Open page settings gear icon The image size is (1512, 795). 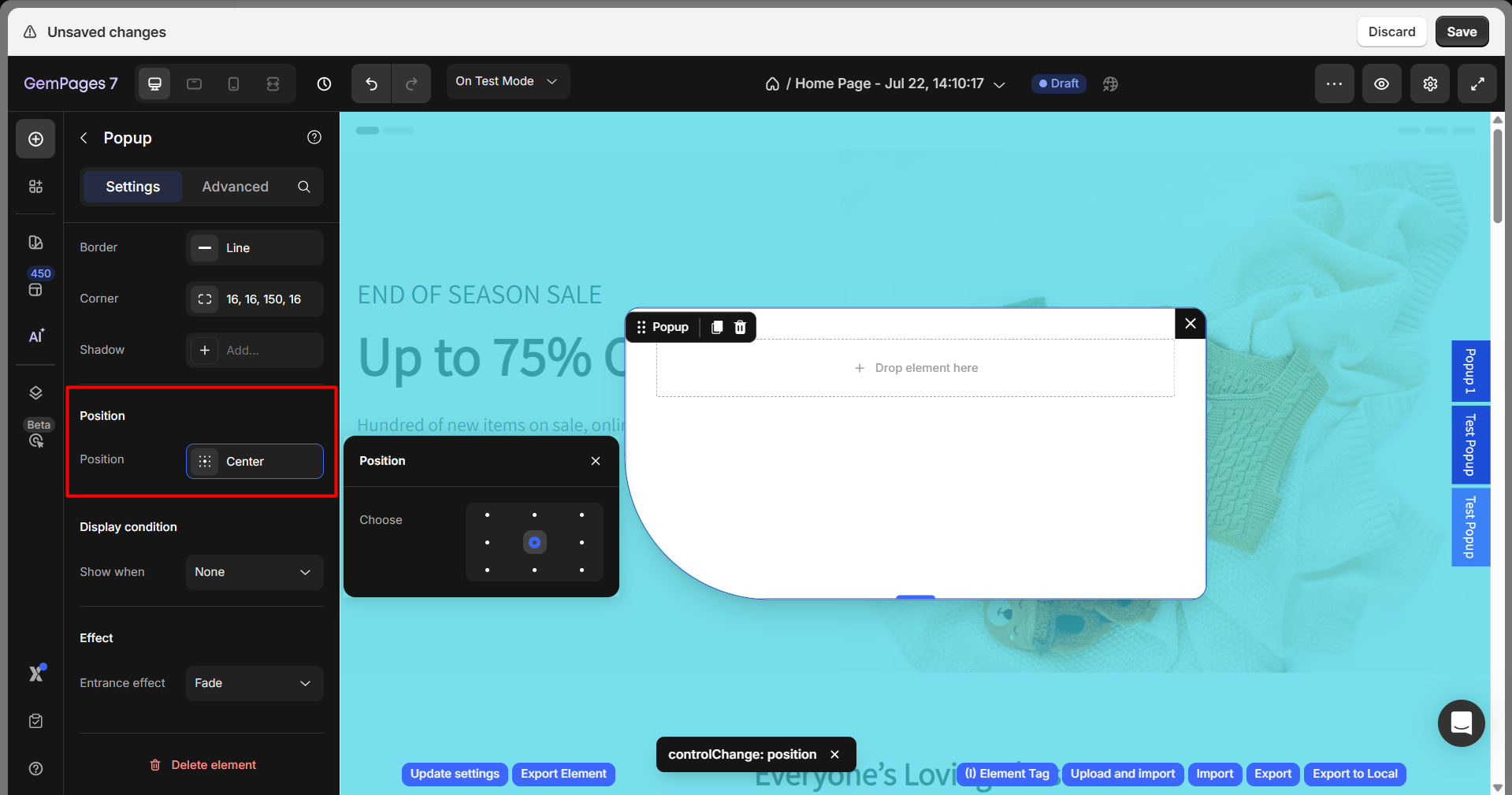point(1430,84)
